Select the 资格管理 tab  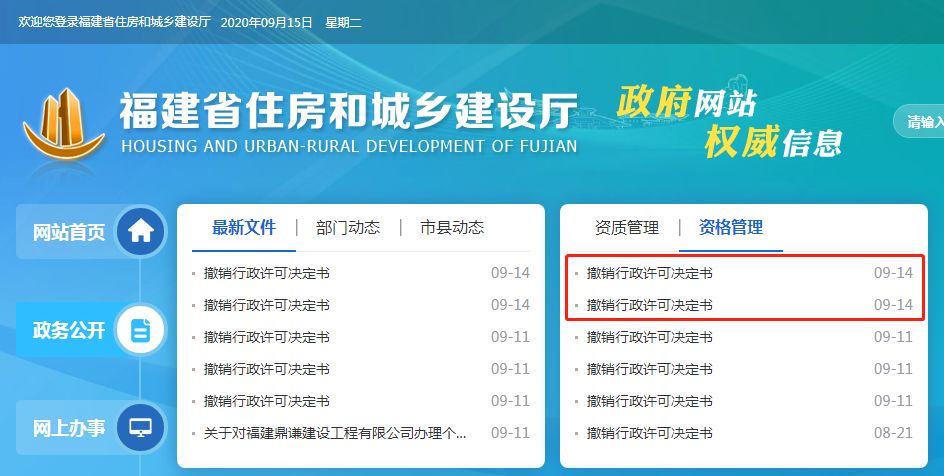click(x=730, y=227)
